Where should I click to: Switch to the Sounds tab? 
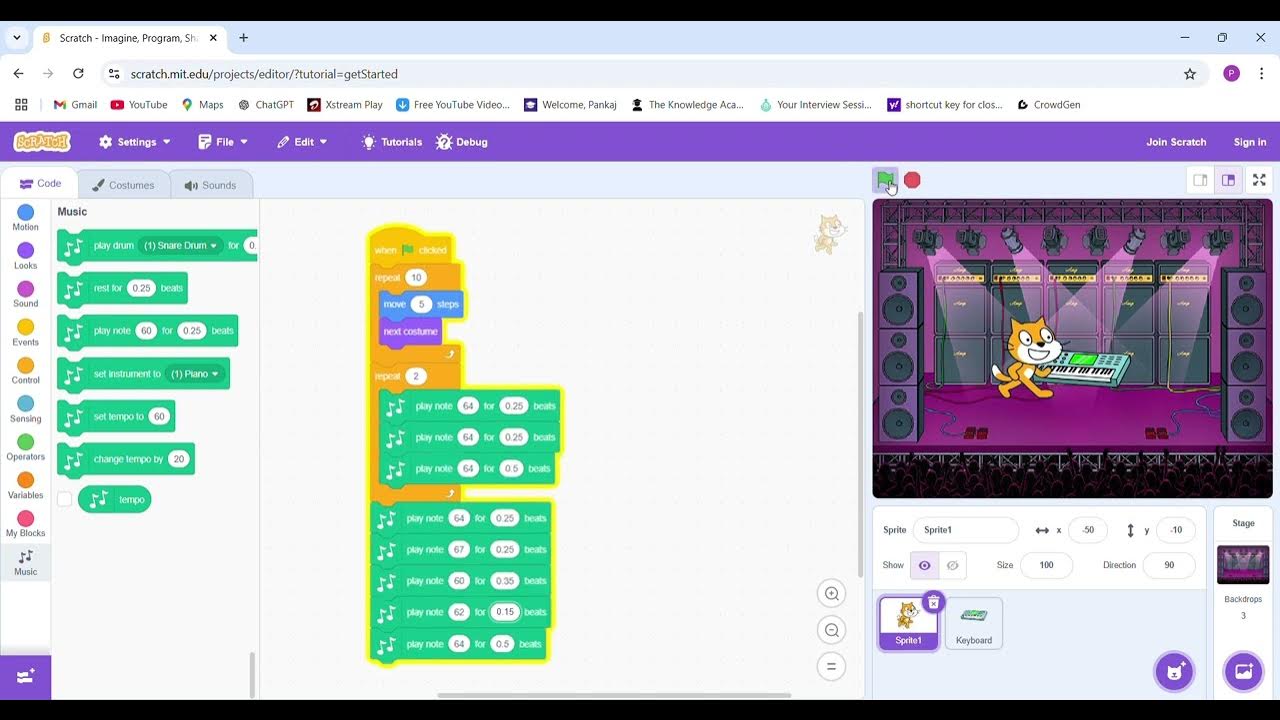(210, 185)
